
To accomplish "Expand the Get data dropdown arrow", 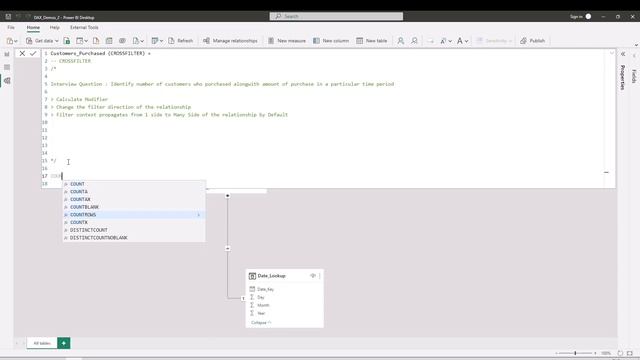I will [x=57, y=41].
